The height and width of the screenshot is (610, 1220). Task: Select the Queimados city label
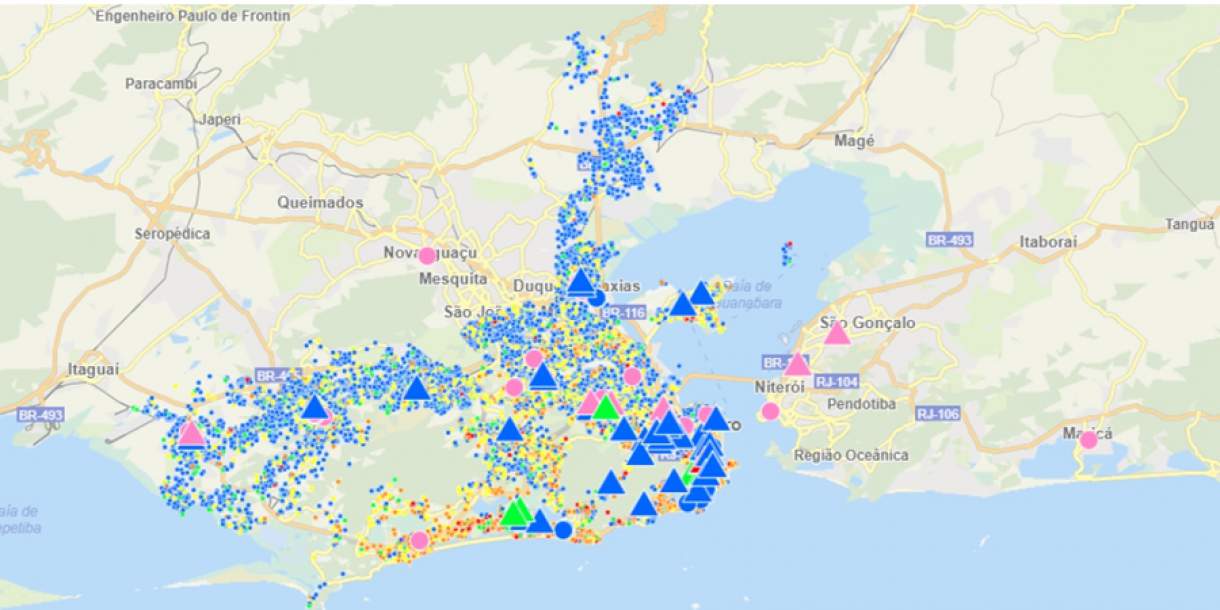pos(320,203)
